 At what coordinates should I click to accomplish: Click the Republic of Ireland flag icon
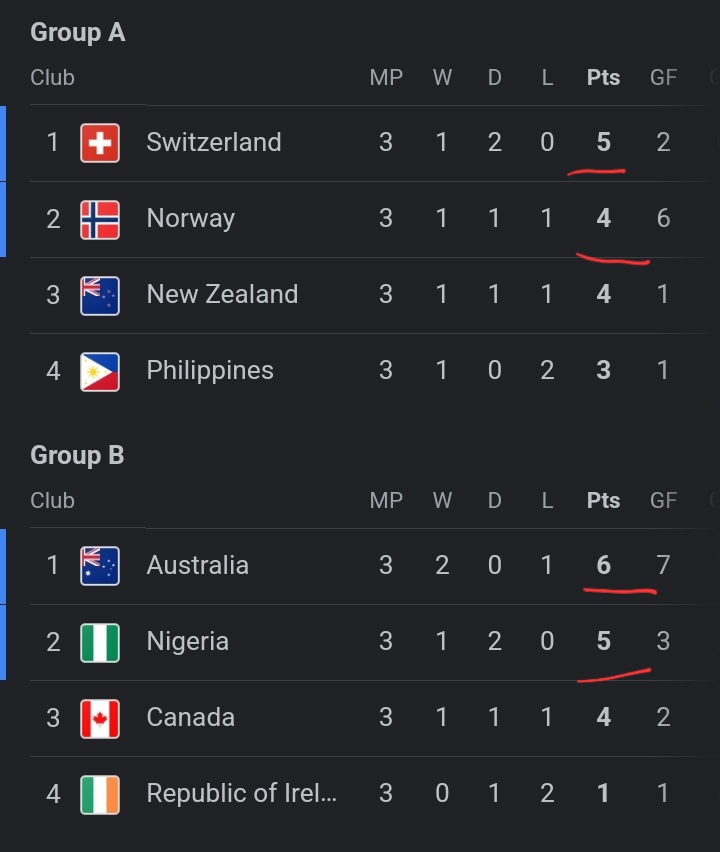[100, 794]
